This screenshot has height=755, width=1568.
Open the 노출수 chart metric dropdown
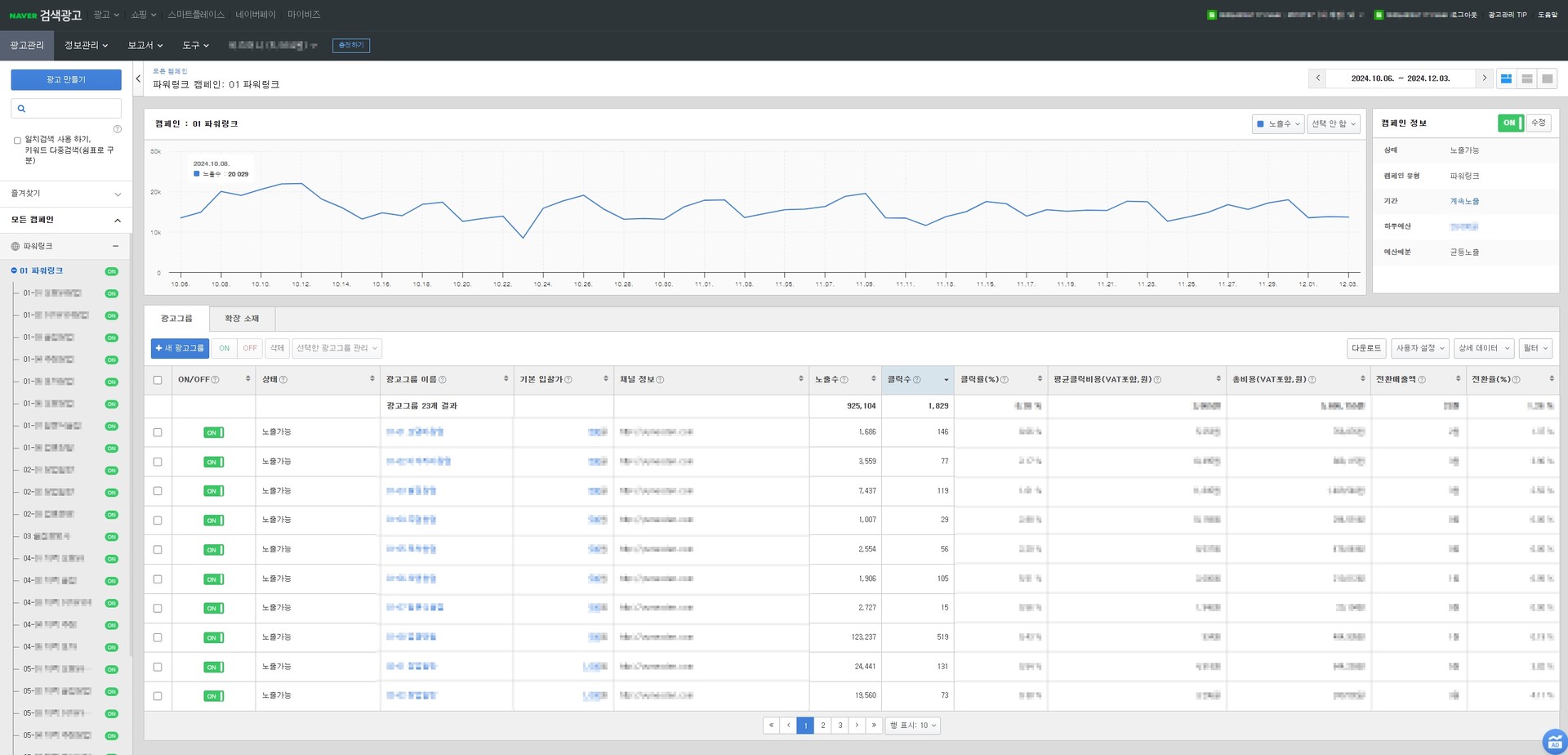tap(1277, 124)
